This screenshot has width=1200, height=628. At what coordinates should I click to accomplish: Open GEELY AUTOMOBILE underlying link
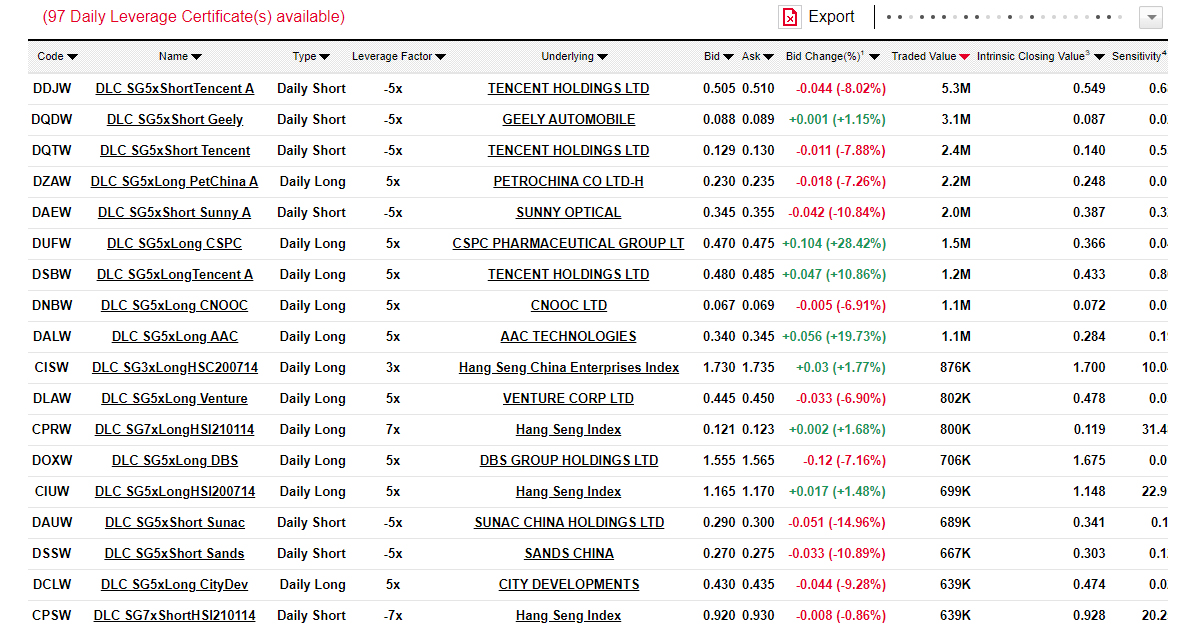tap(569, 120)
